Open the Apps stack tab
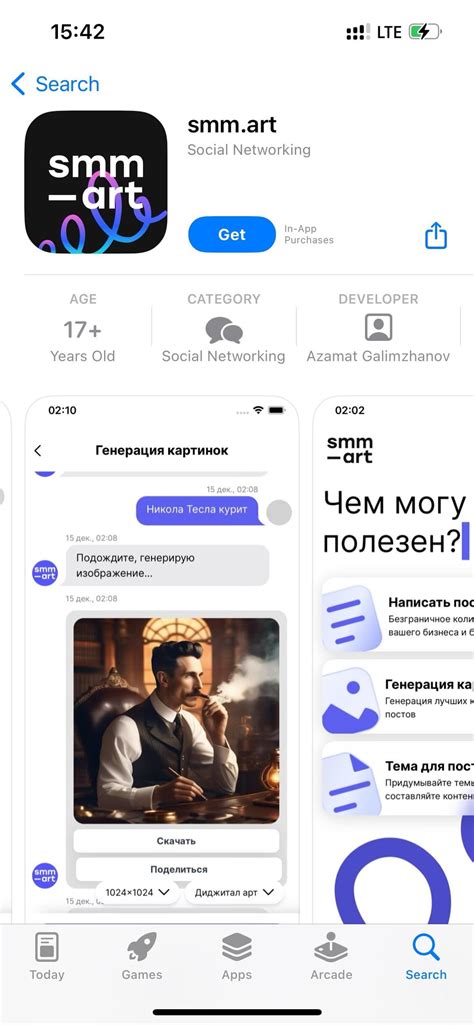 (x=237, y=956)
